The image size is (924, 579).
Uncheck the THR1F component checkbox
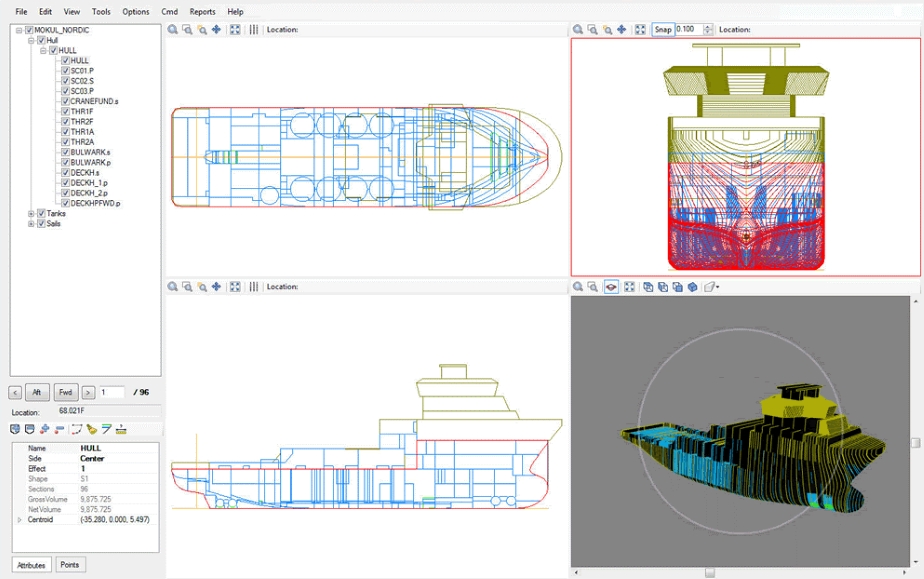[66, 111]
